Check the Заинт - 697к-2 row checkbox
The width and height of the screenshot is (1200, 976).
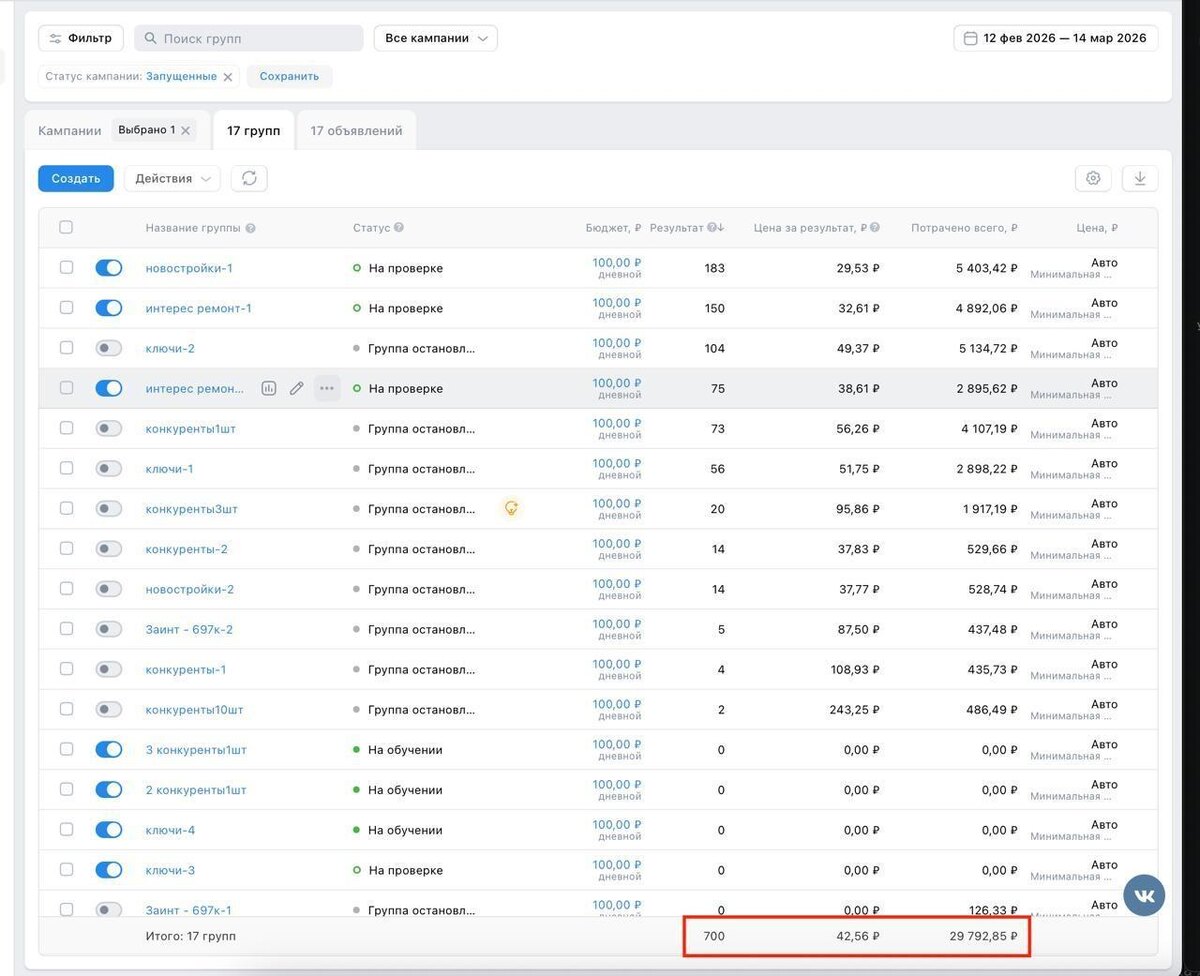[66, 629]
